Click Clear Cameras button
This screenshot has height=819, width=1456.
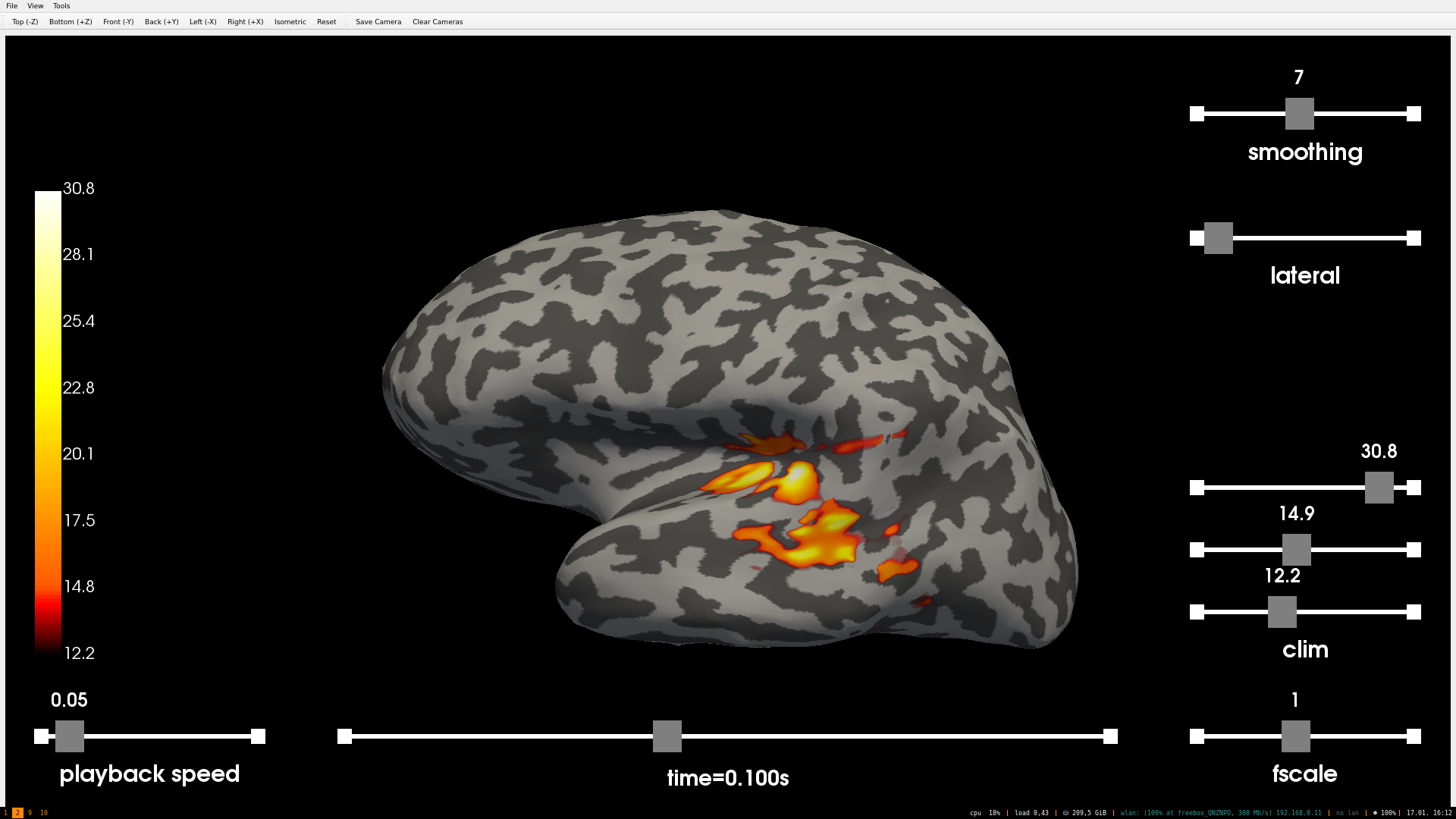pos(438,22)
